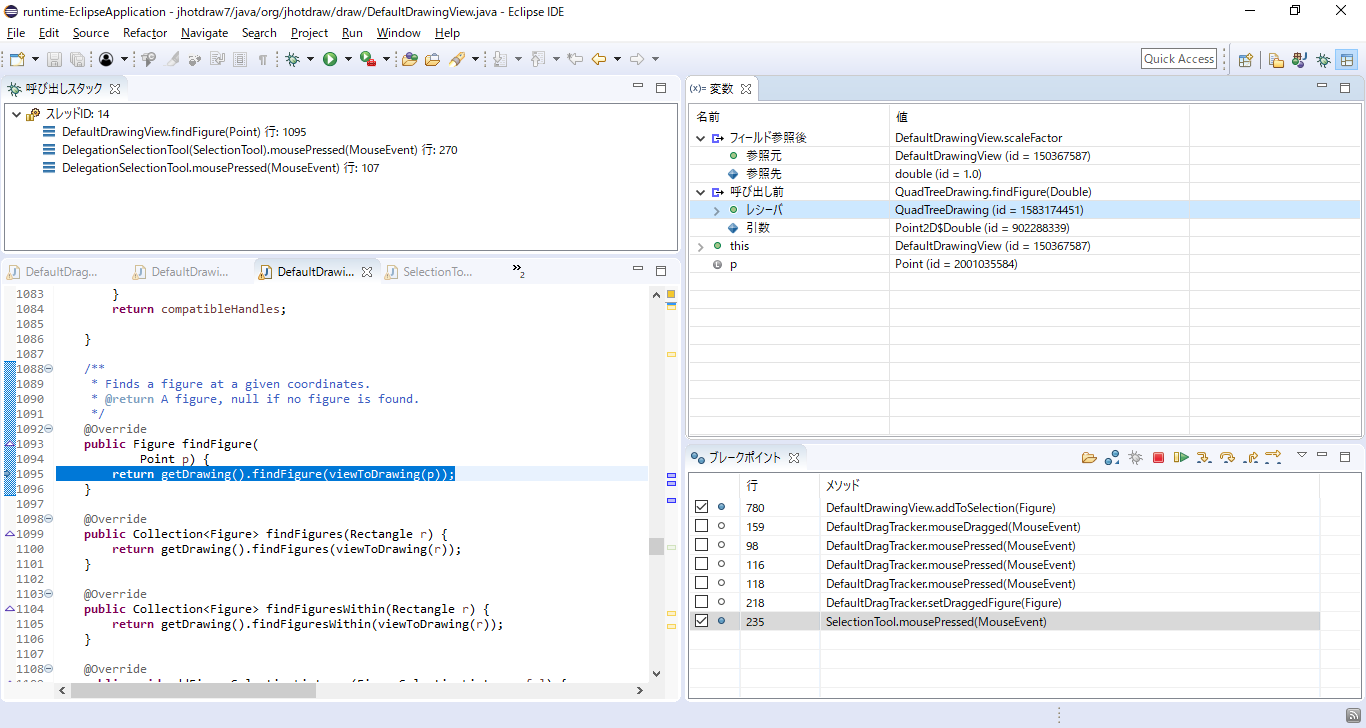
Task: Open the Run toolbar dropdown arrow
Action: click(348, 59)
